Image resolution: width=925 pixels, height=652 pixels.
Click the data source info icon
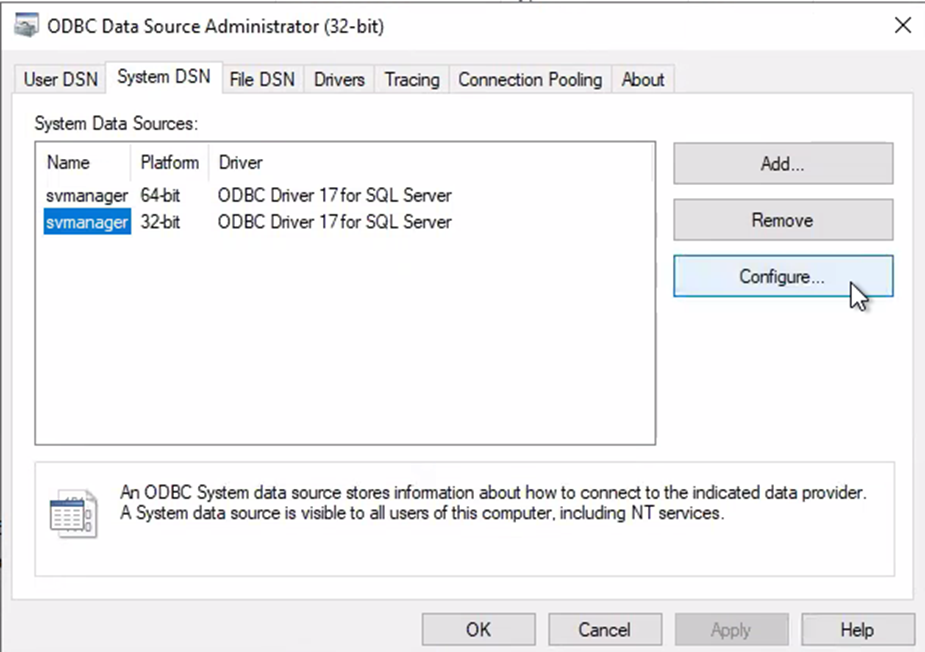73,515
